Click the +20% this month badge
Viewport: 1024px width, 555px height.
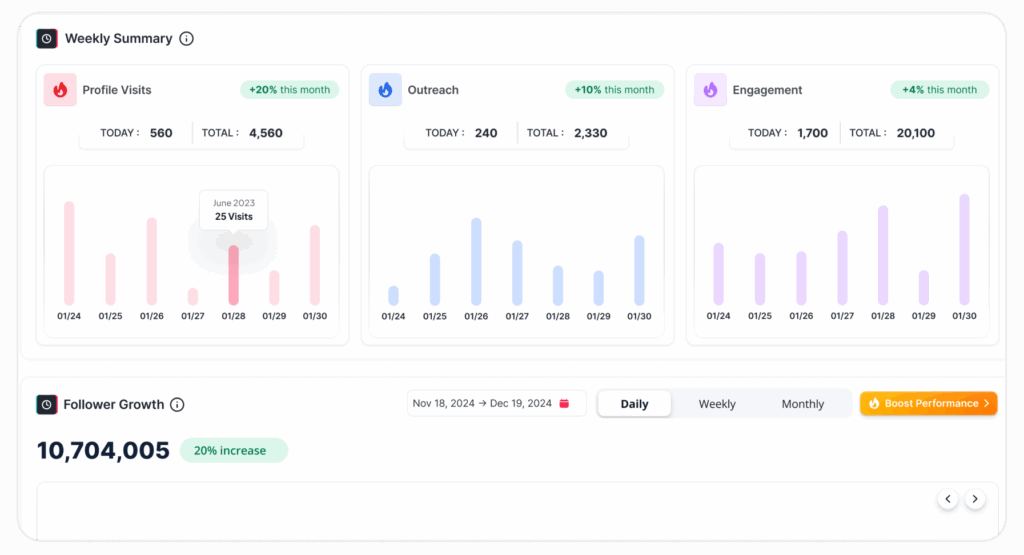pyautogui.click(x=289, y=90)
